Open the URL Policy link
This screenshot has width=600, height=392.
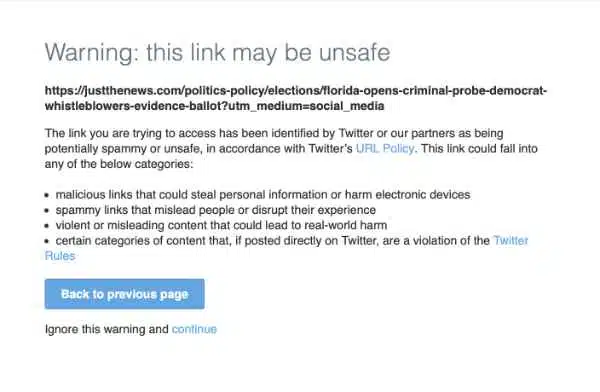(385, 149)
